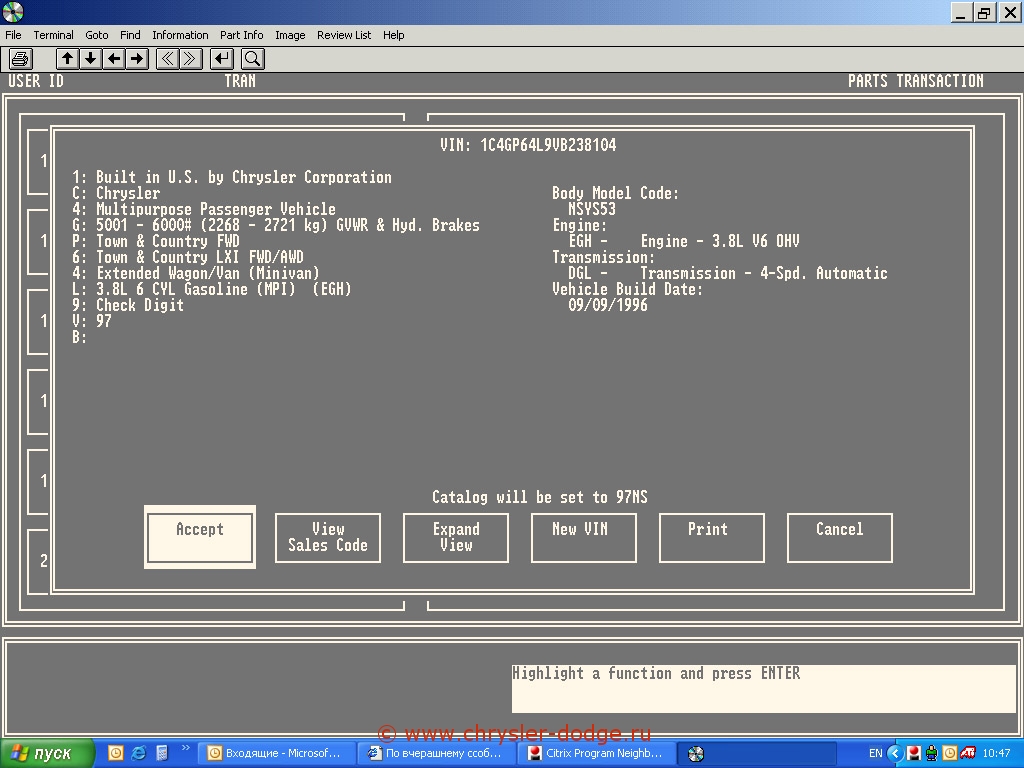Click the 'V: 97' model year line
The height and width of the screenshot is (768, 1024).
[92, 321]
